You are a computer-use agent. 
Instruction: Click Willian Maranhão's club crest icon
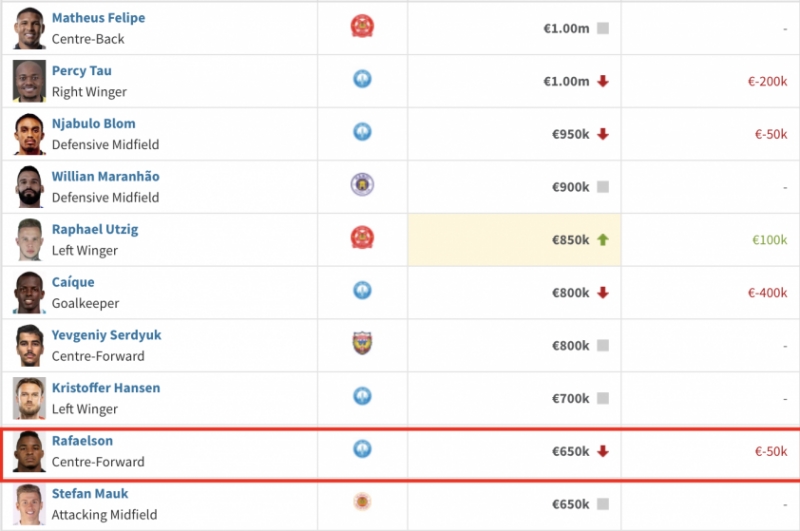362,185
